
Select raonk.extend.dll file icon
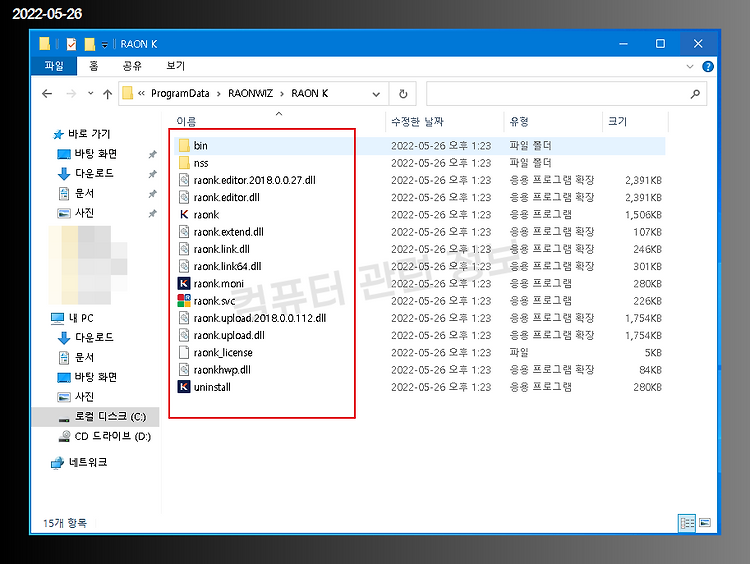pyautogui.click(x=184, y=232)
